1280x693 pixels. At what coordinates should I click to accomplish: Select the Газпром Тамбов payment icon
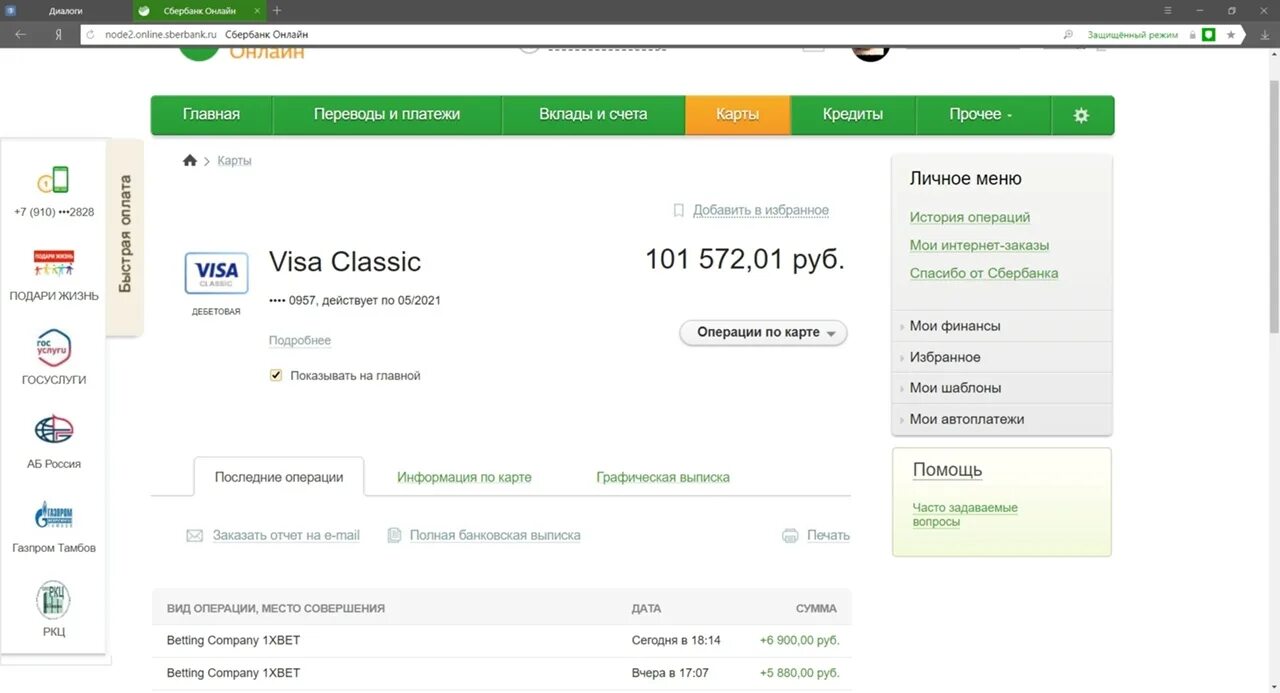pos(54,515)
